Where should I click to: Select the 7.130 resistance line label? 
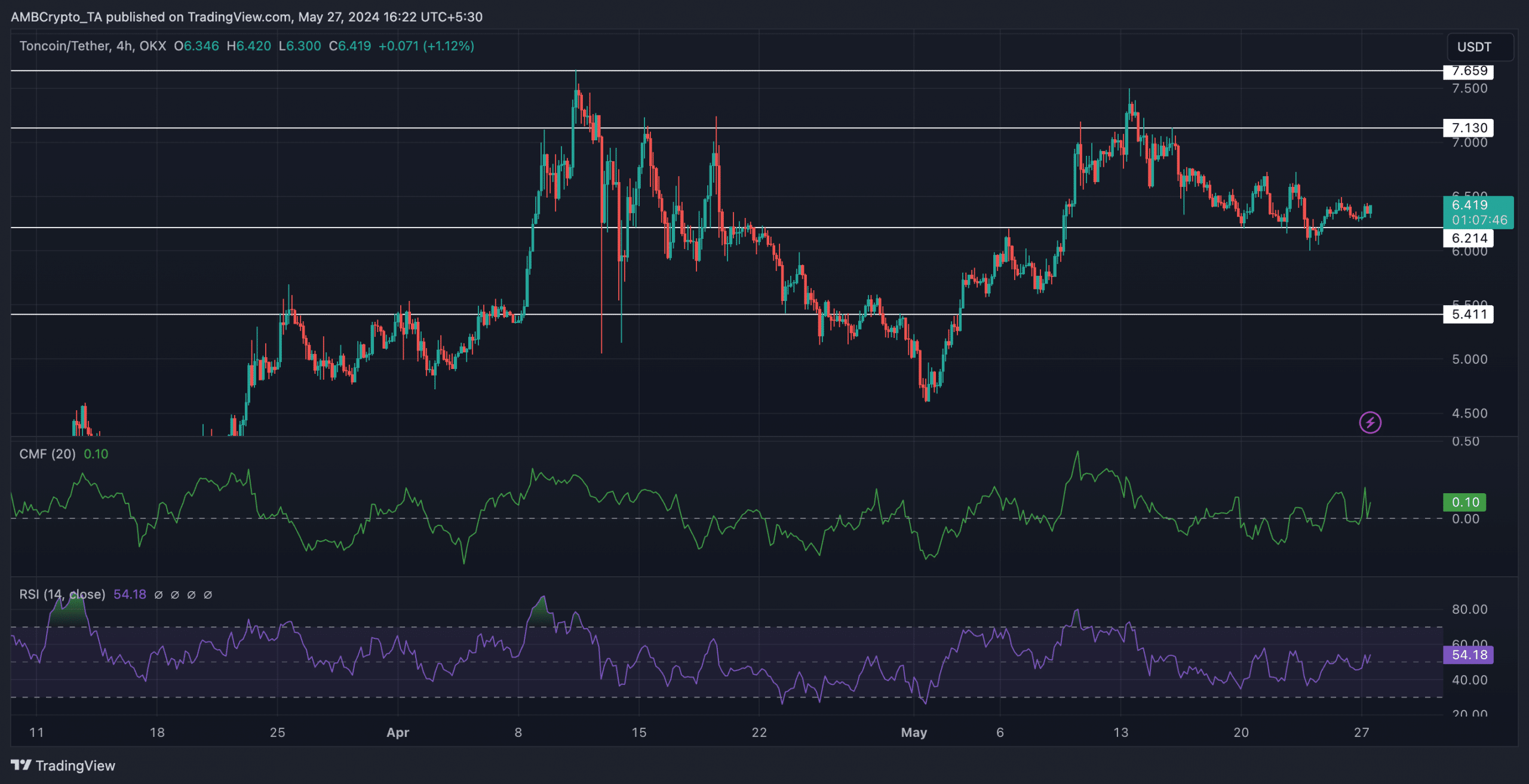pos(1468,128)
